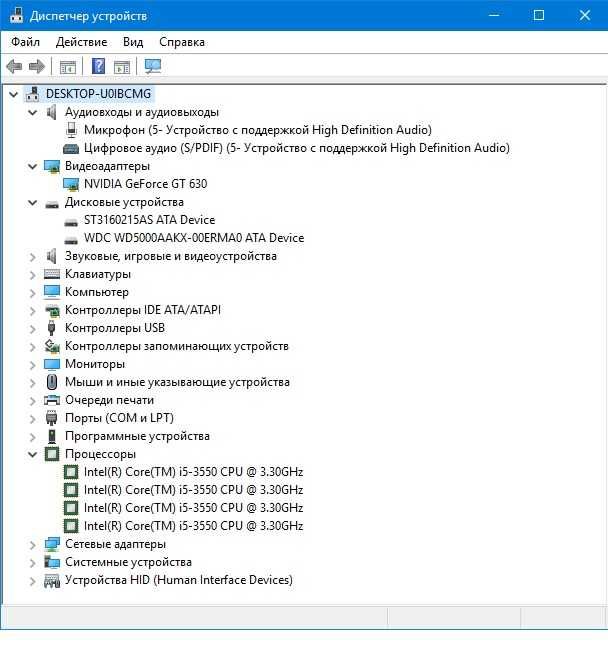The image size is (608, 648).
Task: Select the Клавиатуры label
Action: [x=98, y=274]
